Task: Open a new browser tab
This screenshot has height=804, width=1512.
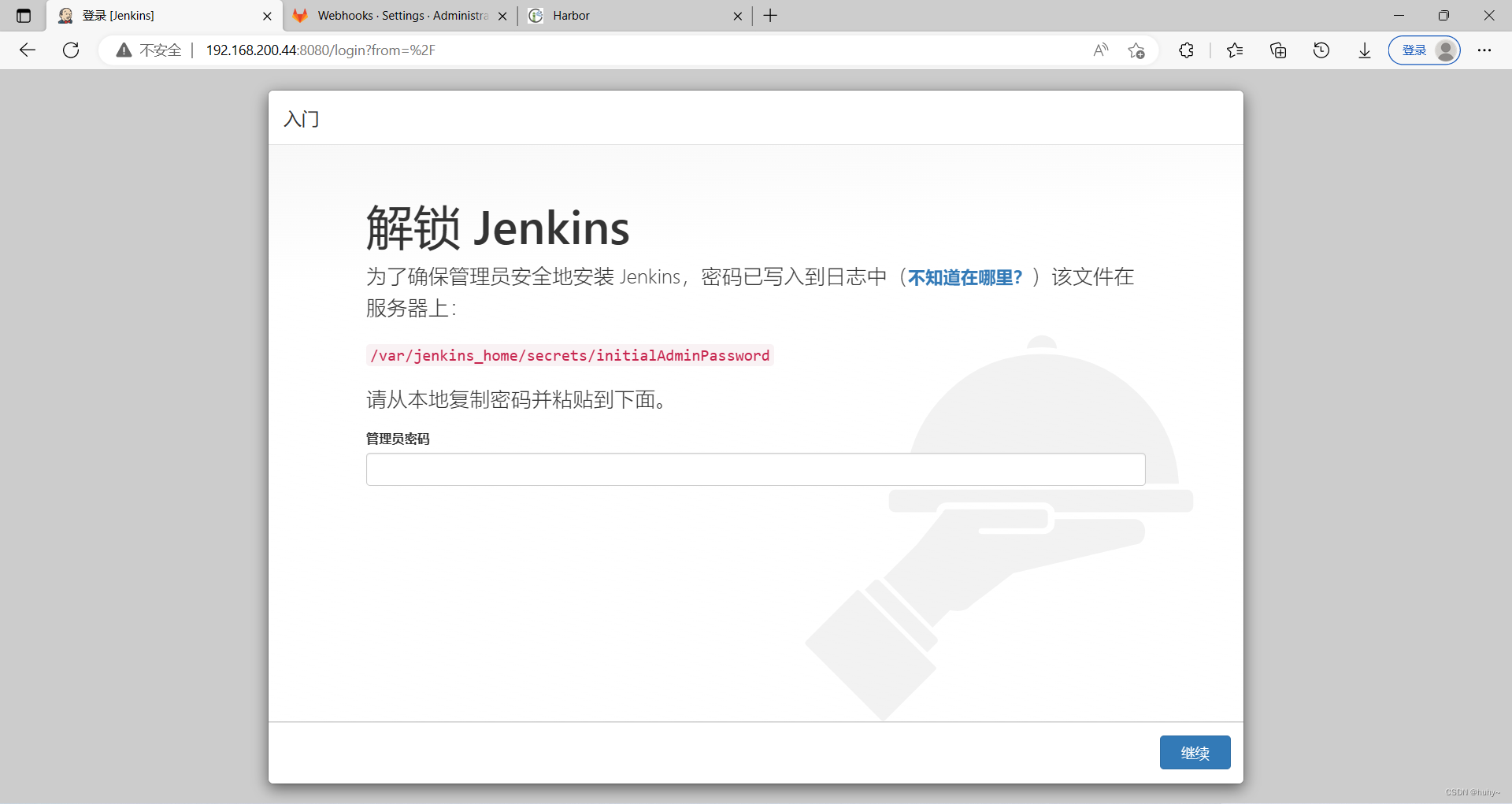Action: pyautogui.click(x=770, y=16)
